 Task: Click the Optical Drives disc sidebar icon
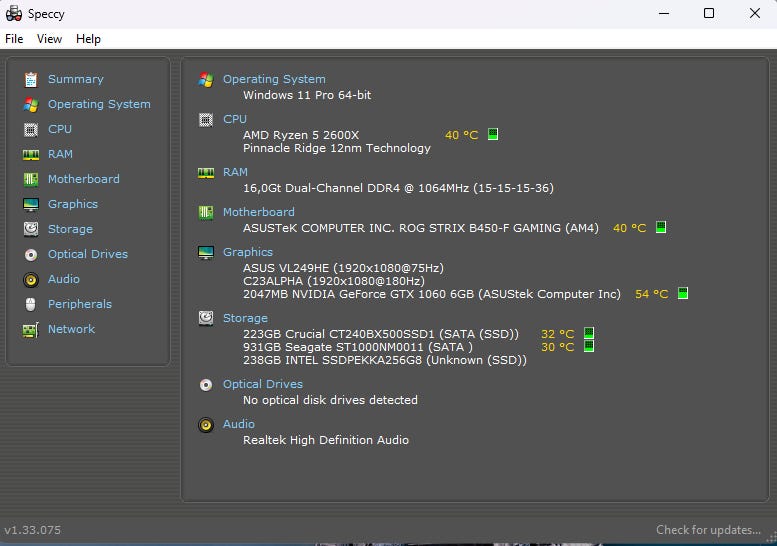tap(31, 255)
